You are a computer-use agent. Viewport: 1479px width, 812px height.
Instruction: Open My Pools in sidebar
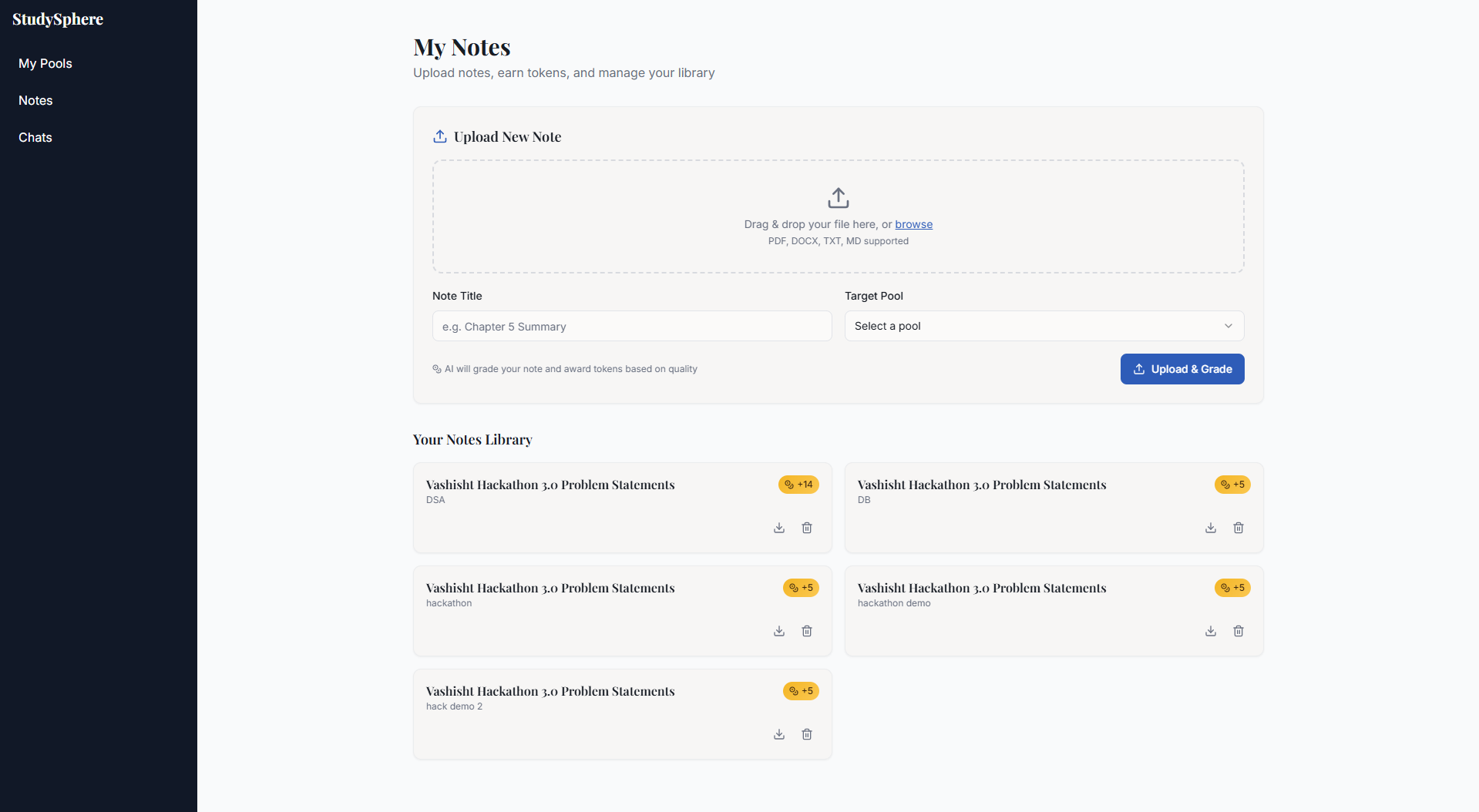[x=45, y=63]
